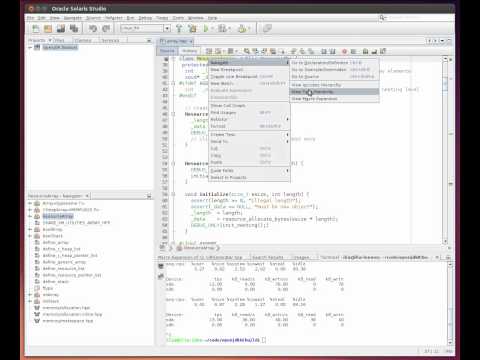Screen dimensions: 480x360
Task: Open the Run Project dropdown arrow
Action: pos(212,29)
